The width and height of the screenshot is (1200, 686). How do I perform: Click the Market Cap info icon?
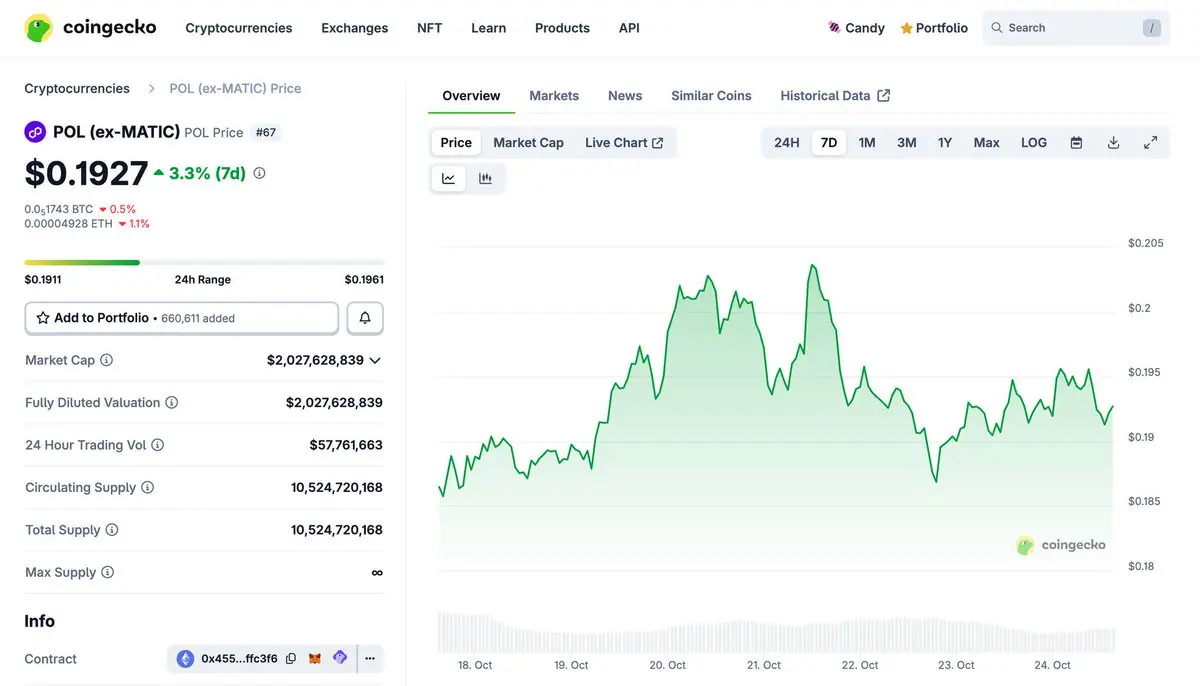107,360
